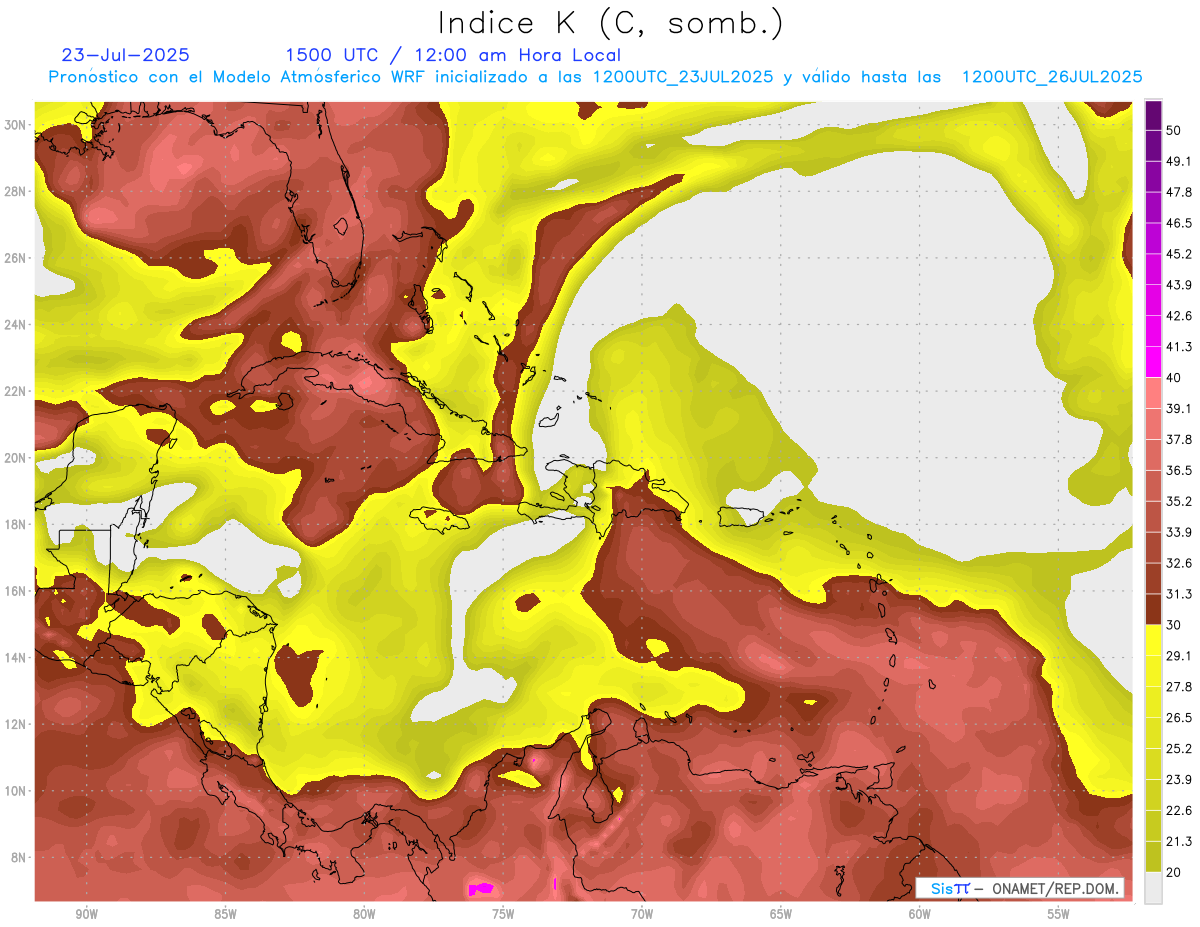Click the "32.6" color bar label
This screenshot has height=927, width=1200.
[x=1179, y=563]
